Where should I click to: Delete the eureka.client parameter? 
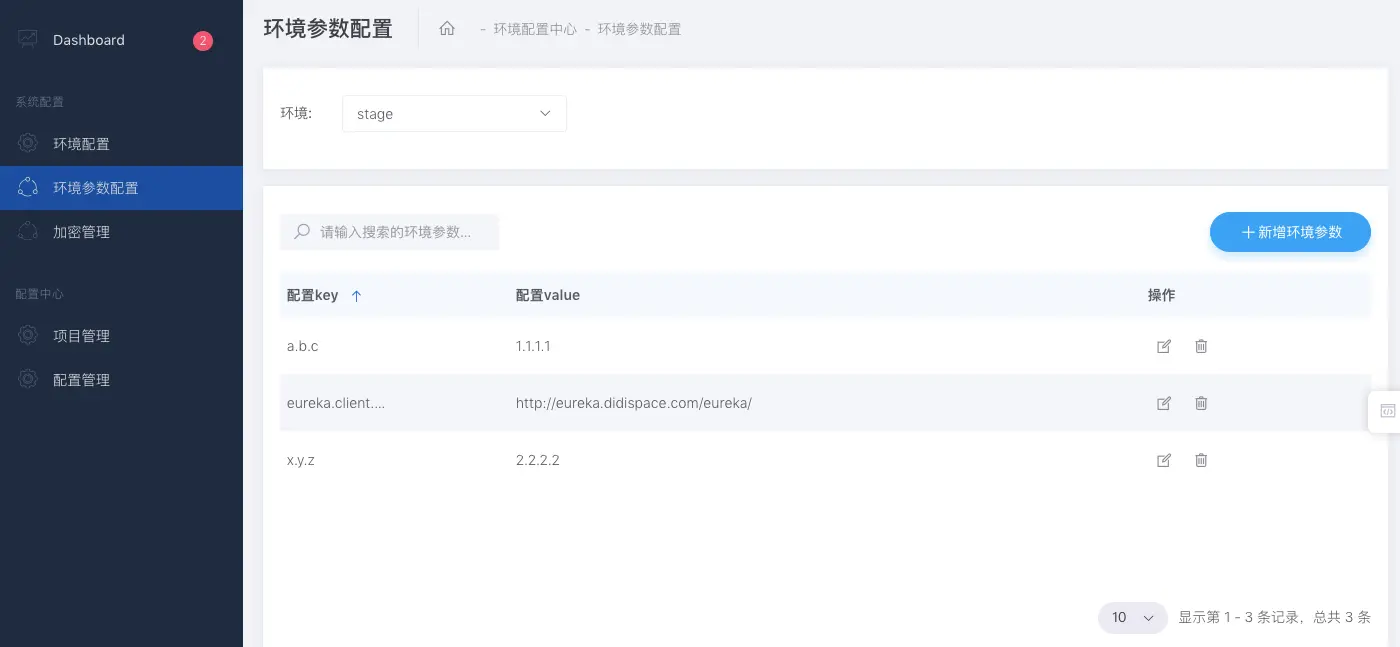1201,403
